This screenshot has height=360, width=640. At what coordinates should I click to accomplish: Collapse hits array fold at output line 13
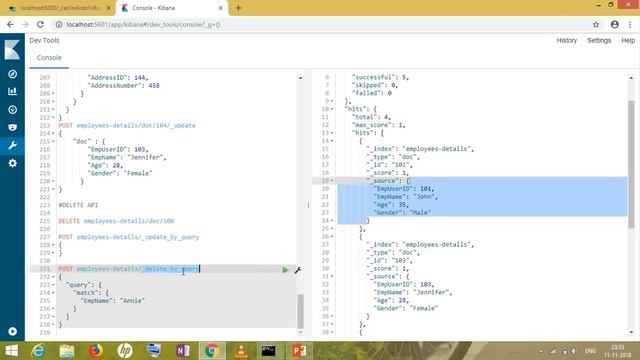332,133
